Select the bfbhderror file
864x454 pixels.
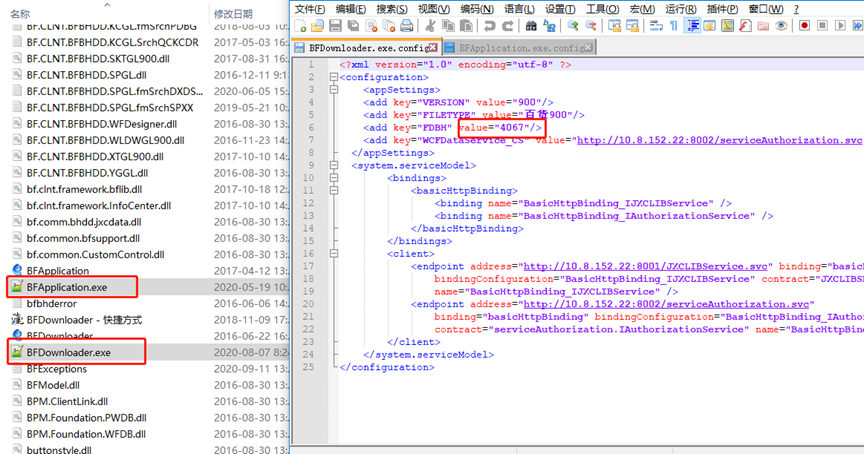(x=51, y=304)
